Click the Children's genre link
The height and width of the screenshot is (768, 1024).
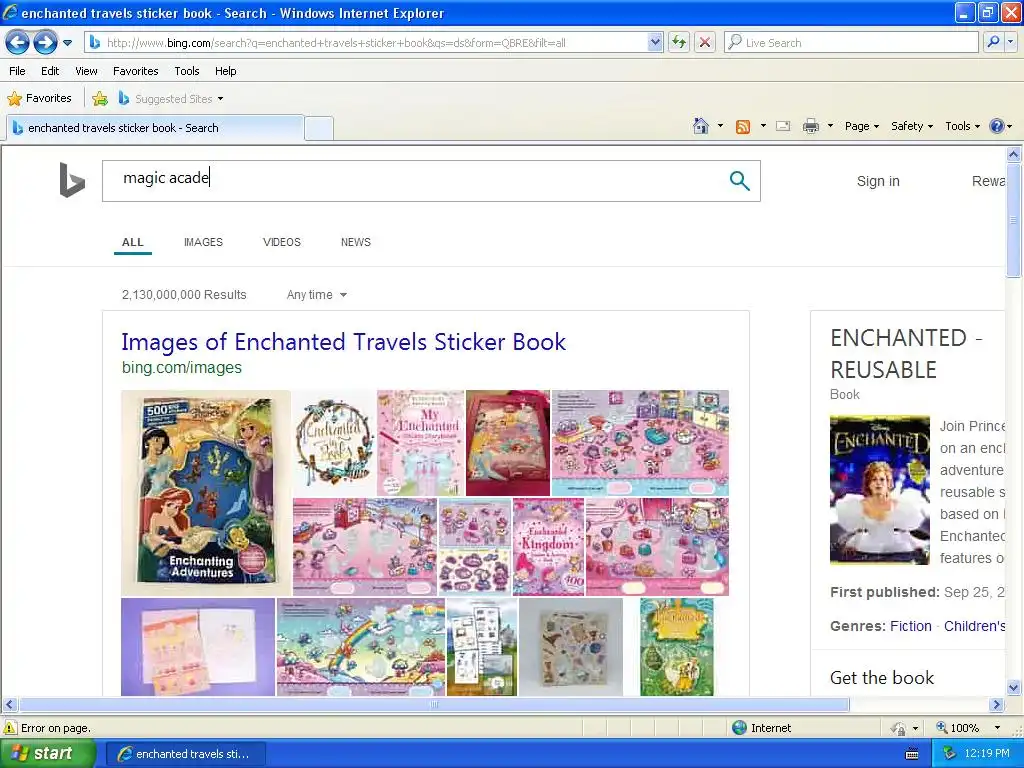pos(974,626)
